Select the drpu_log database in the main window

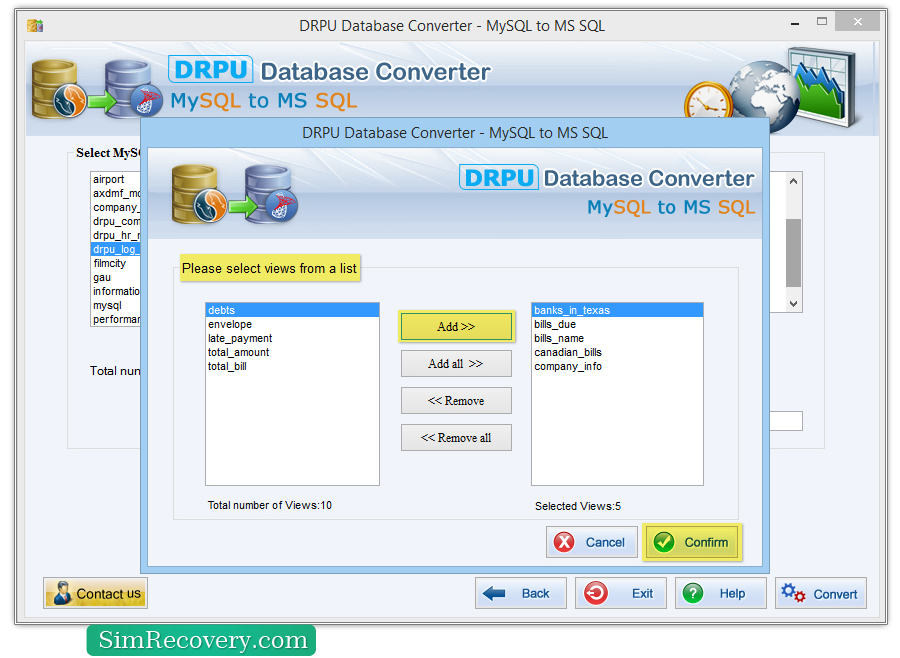pos(115,249)
